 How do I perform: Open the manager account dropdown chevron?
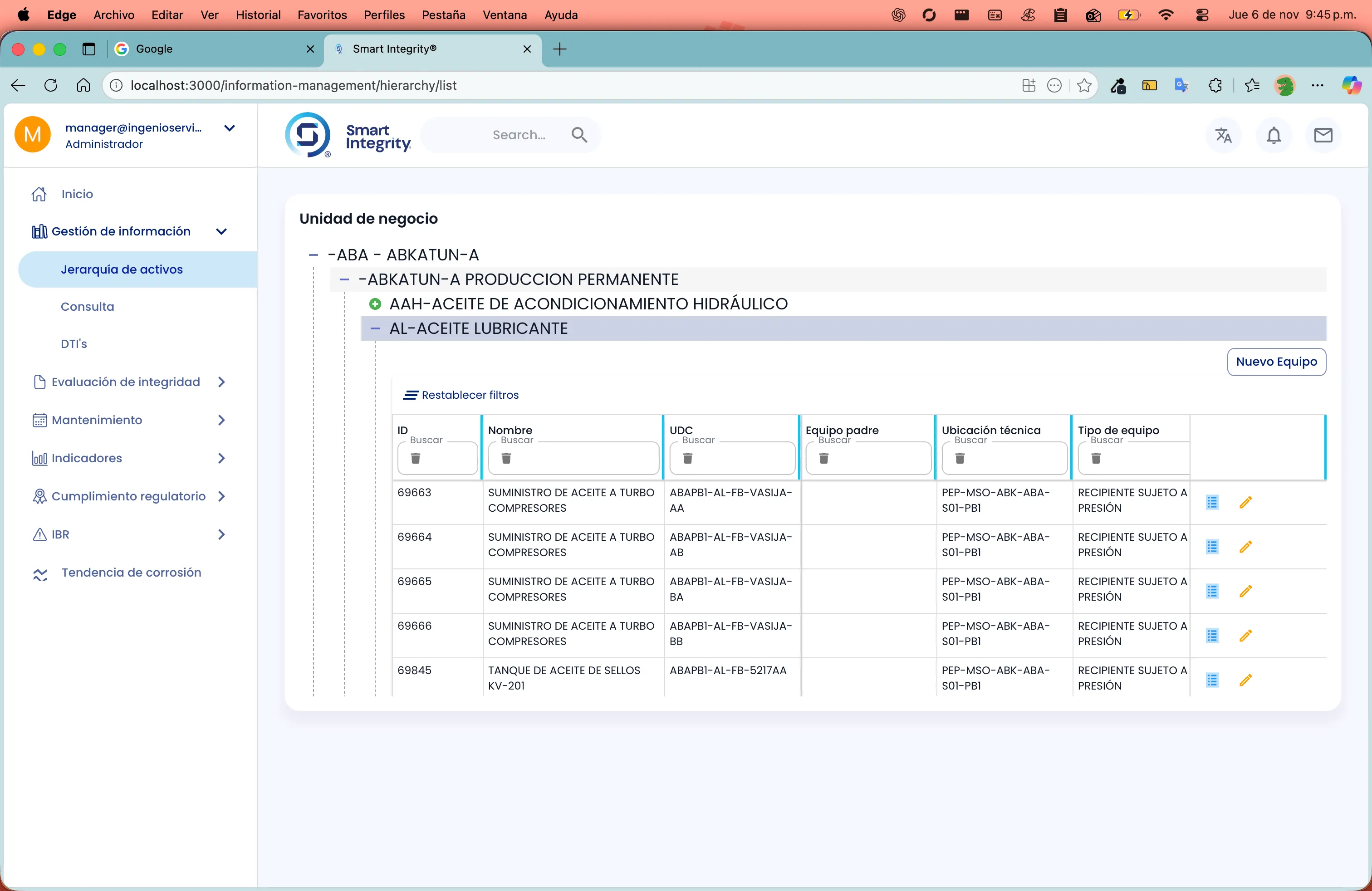coord(230,128)
